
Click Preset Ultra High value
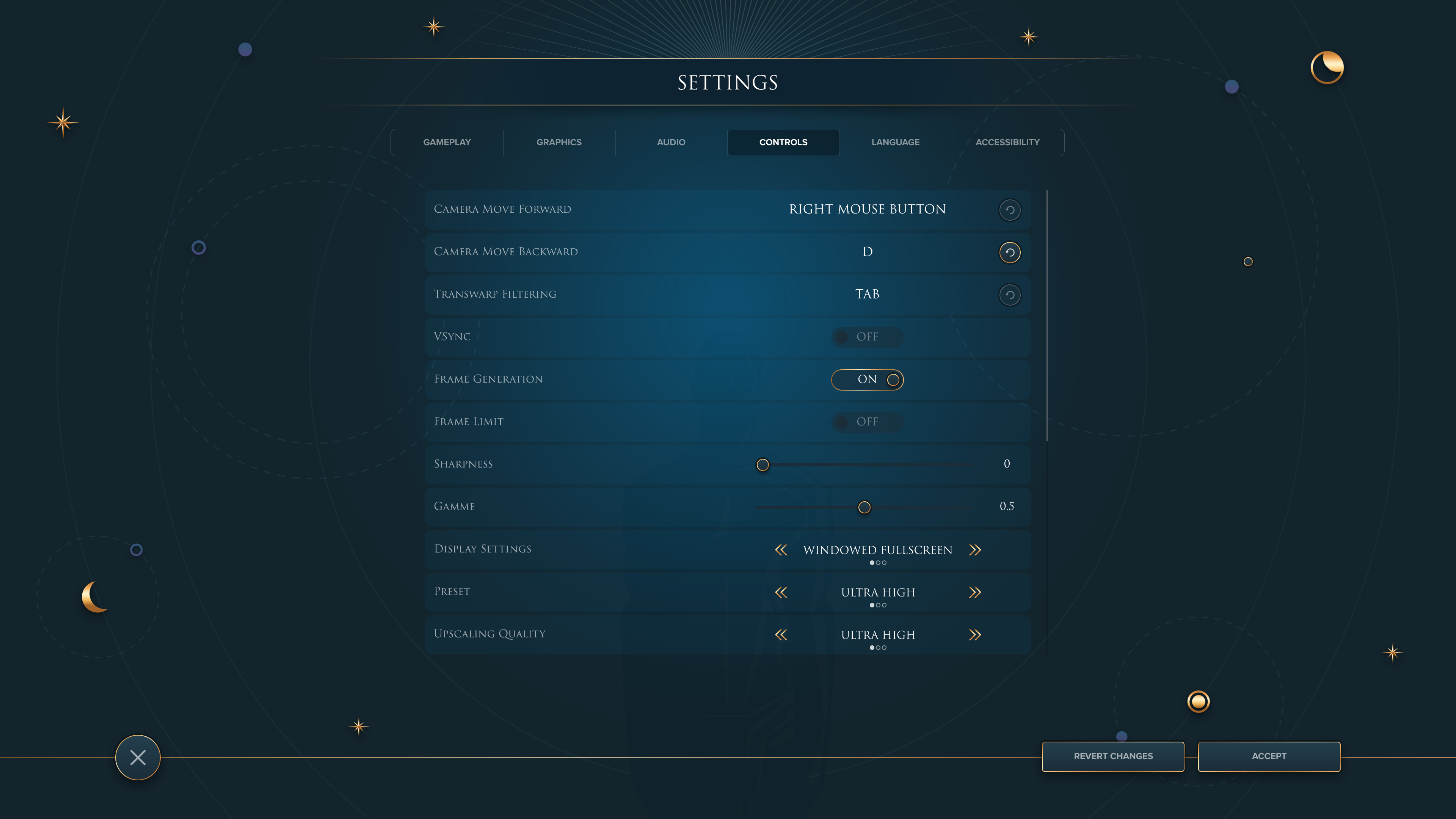click(x=878, y=592)
